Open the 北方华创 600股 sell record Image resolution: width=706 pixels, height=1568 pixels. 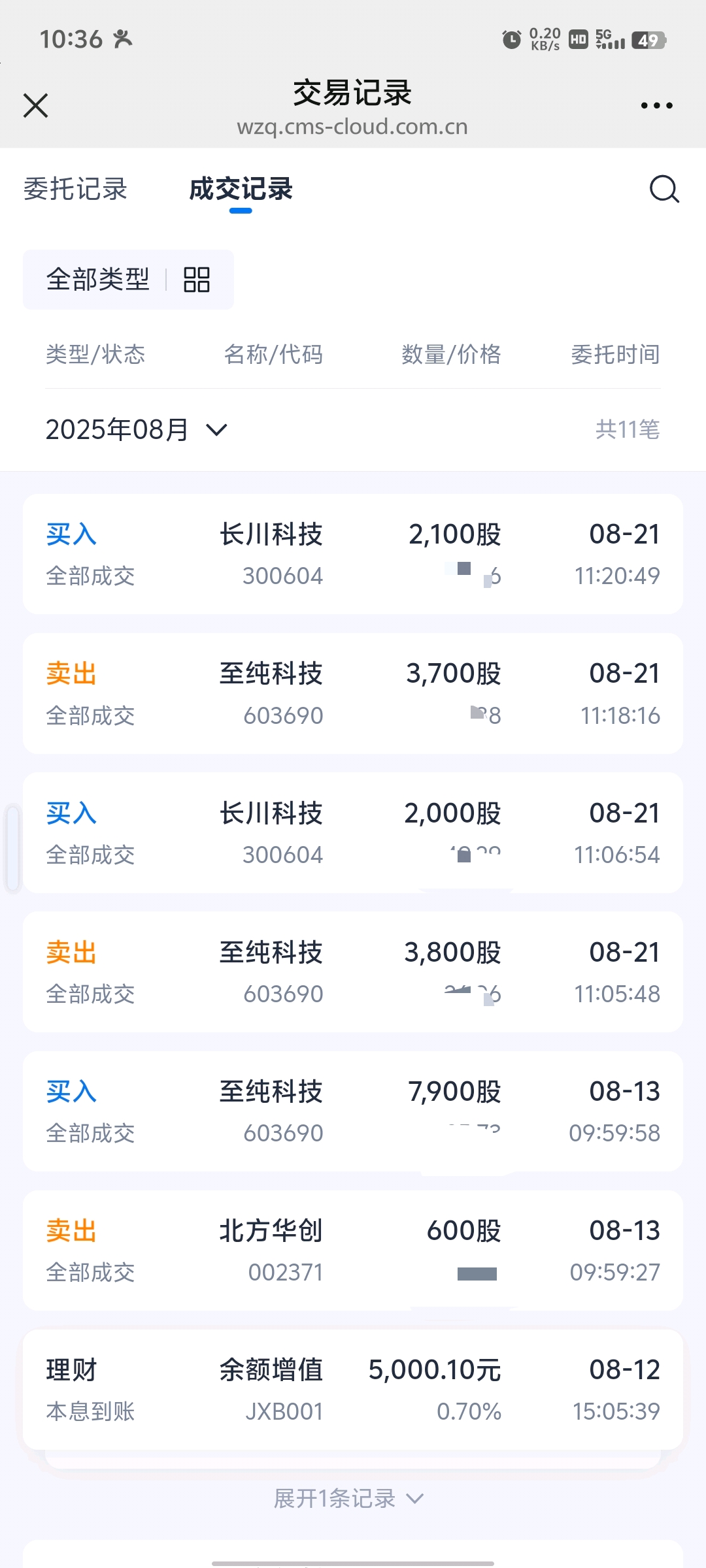click(353, 1250)
